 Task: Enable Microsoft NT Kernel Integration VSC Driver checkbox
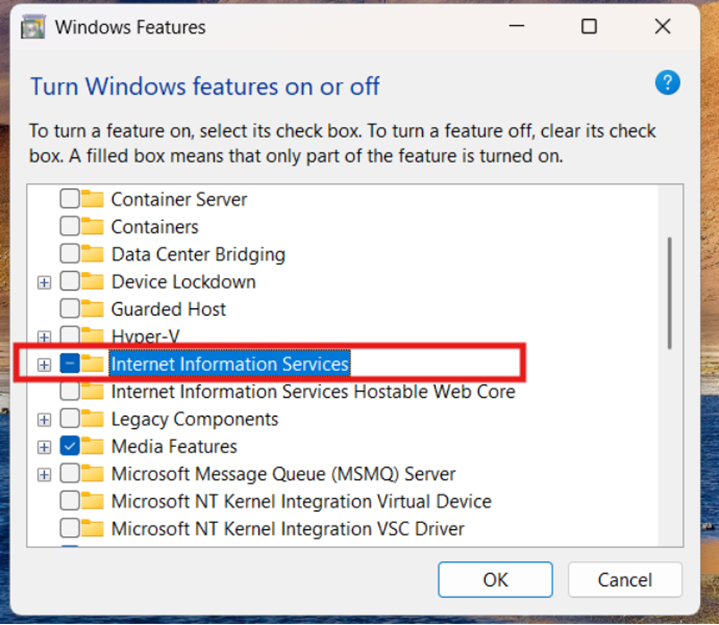coord(70,529)
